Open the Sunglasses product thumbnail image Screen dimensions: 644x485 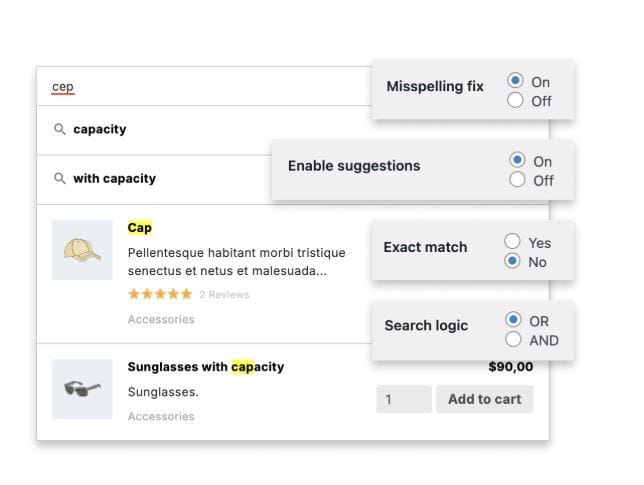coord(82,389)
